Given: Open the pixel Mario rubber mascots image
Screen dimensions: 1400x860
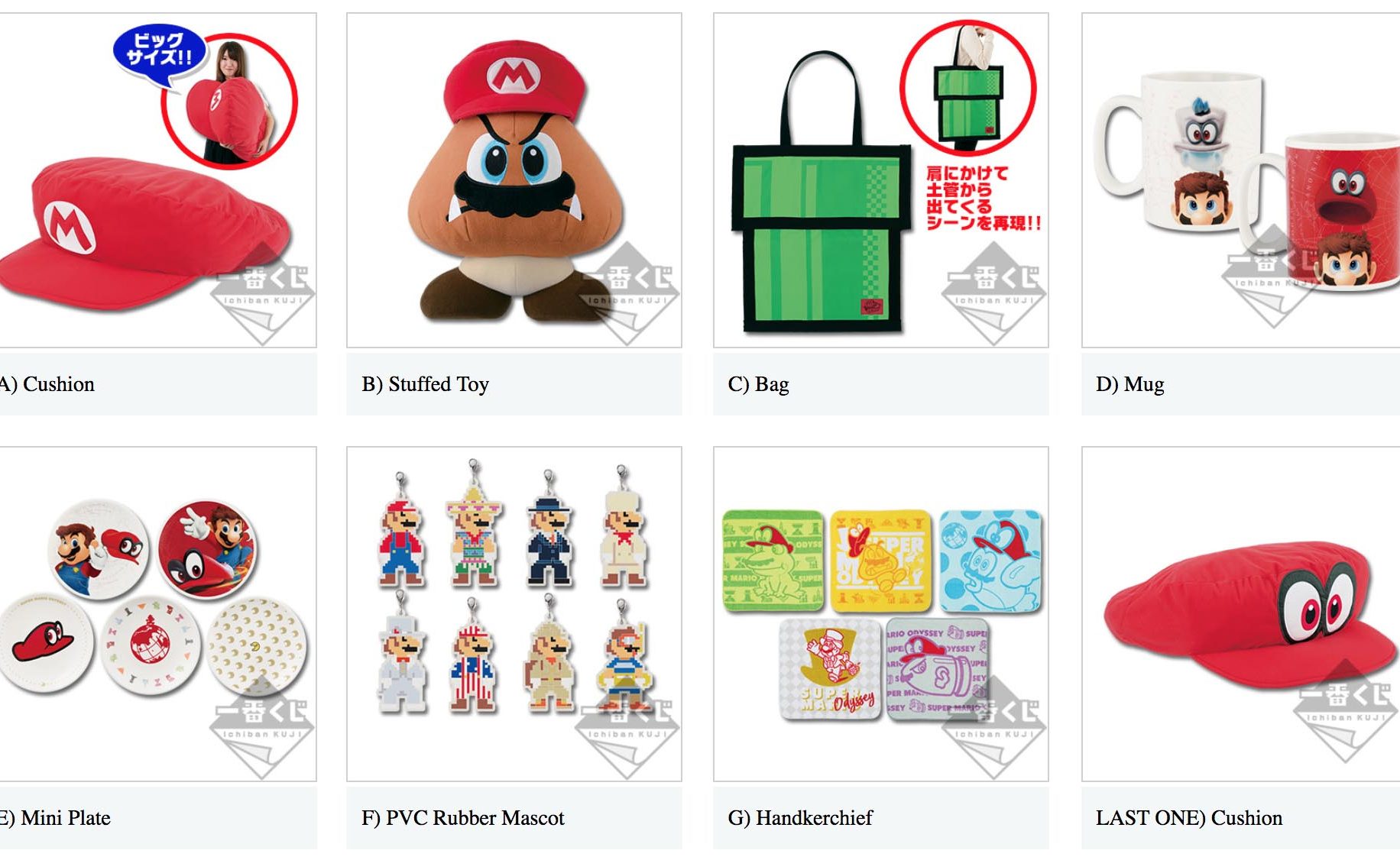Looking at the screenshot, I should coord(514,614).
